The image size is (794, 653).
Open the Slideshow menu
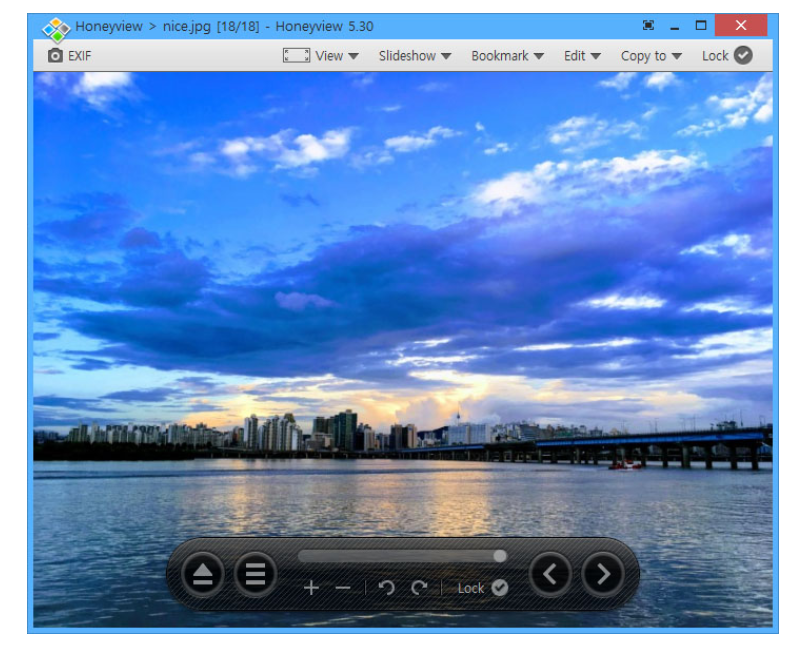tap(415, 56)
